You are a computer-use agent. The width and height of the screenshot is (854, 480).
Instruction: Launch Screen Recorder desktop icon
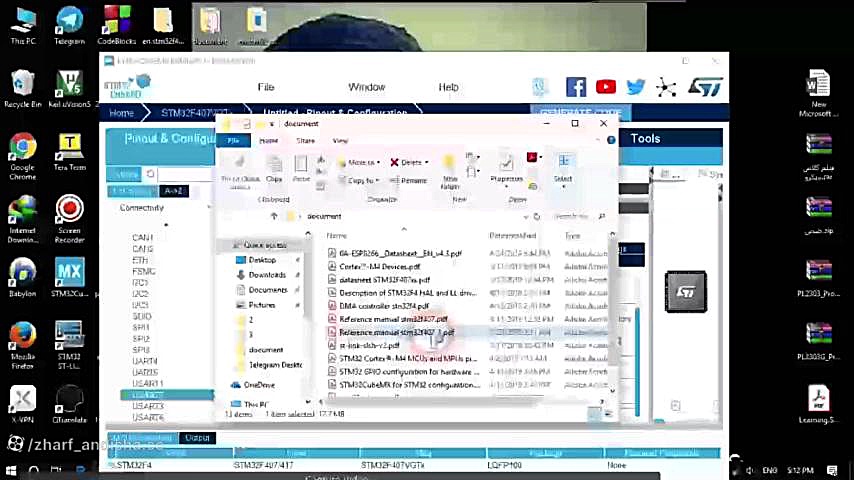coord(70,219)
